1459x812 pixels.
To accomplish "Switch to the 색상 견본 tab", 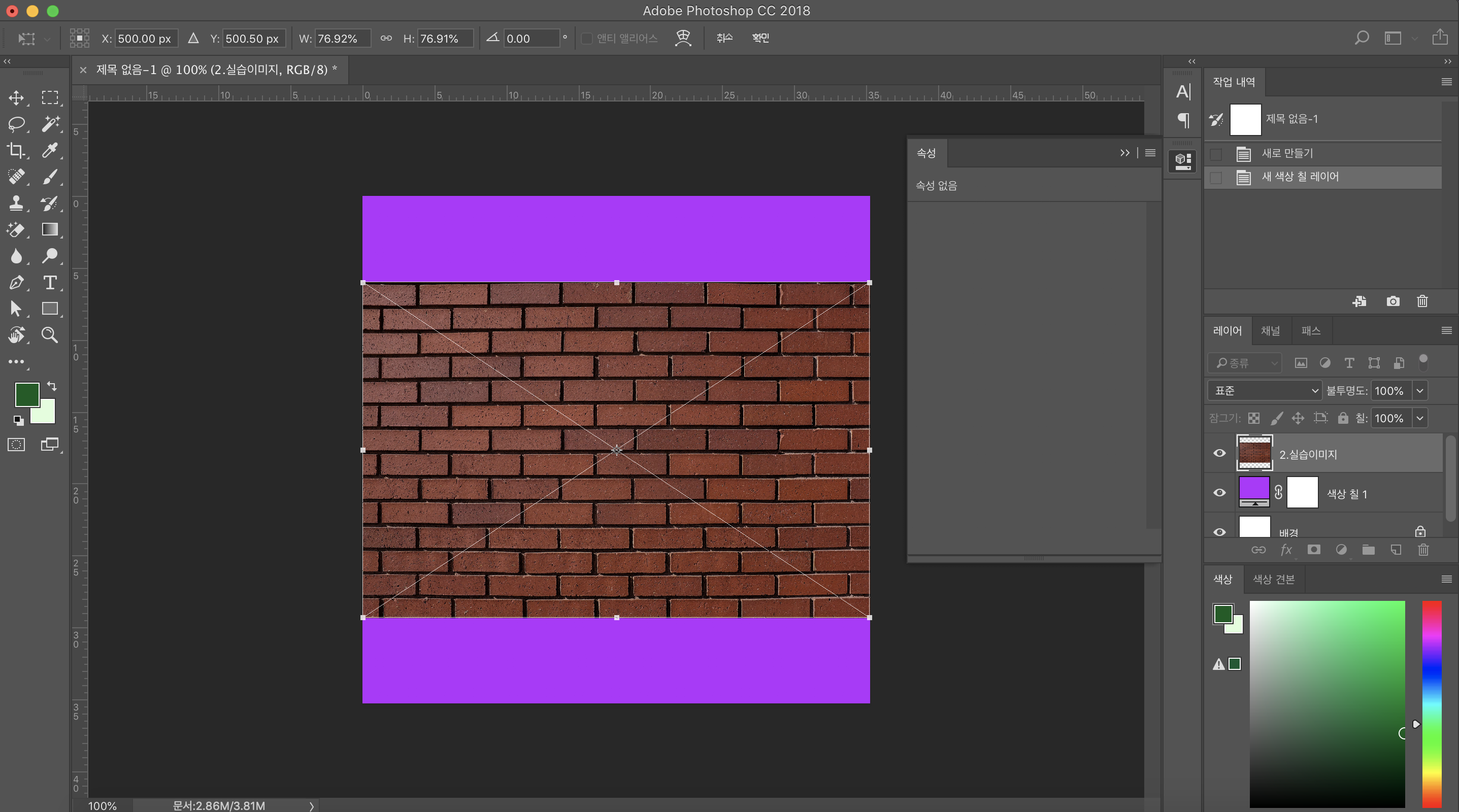I will (1274, 579).
